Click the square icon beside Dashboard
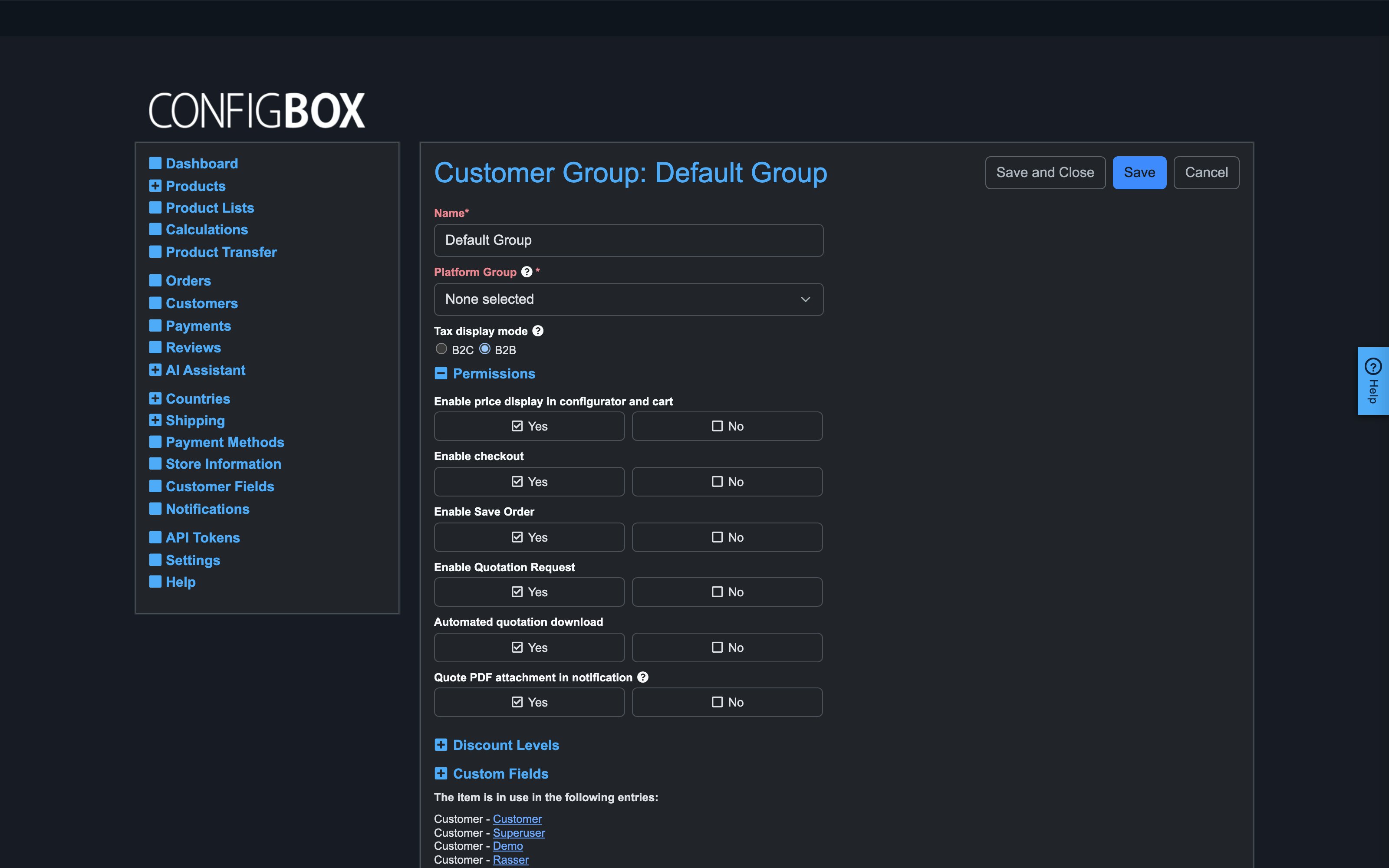The height and width of the screenshot is (868, 1389). tap(155, 163)
